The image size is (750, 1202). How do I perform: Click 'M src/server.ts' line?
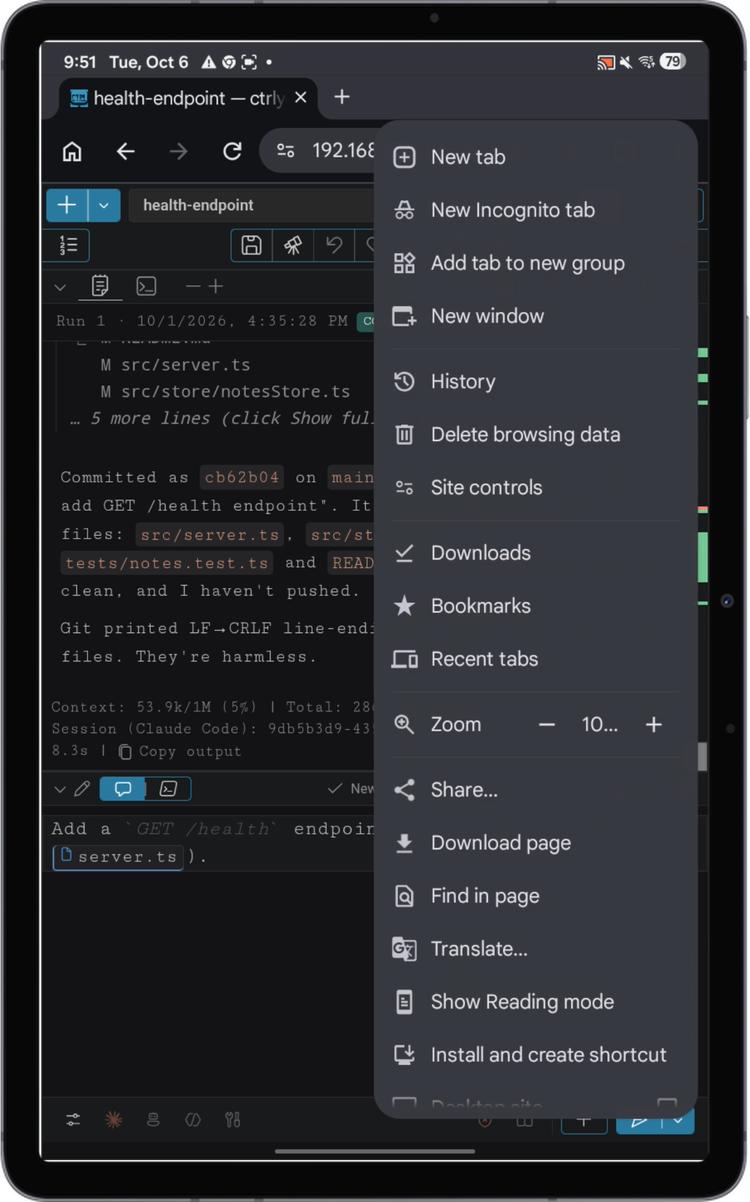tap(175, 365)
